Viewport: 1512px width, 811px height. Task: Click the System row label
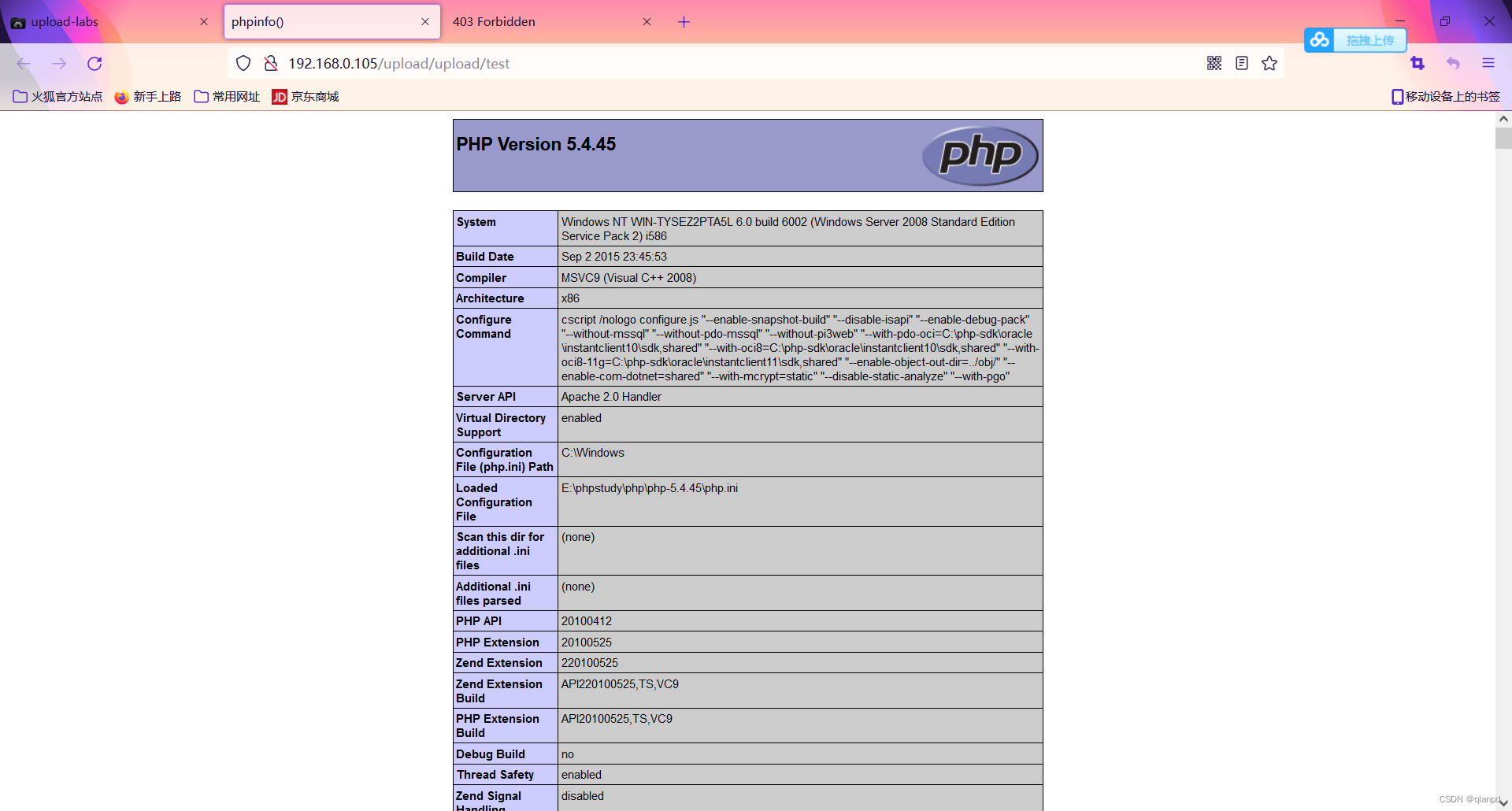(476, 222)
